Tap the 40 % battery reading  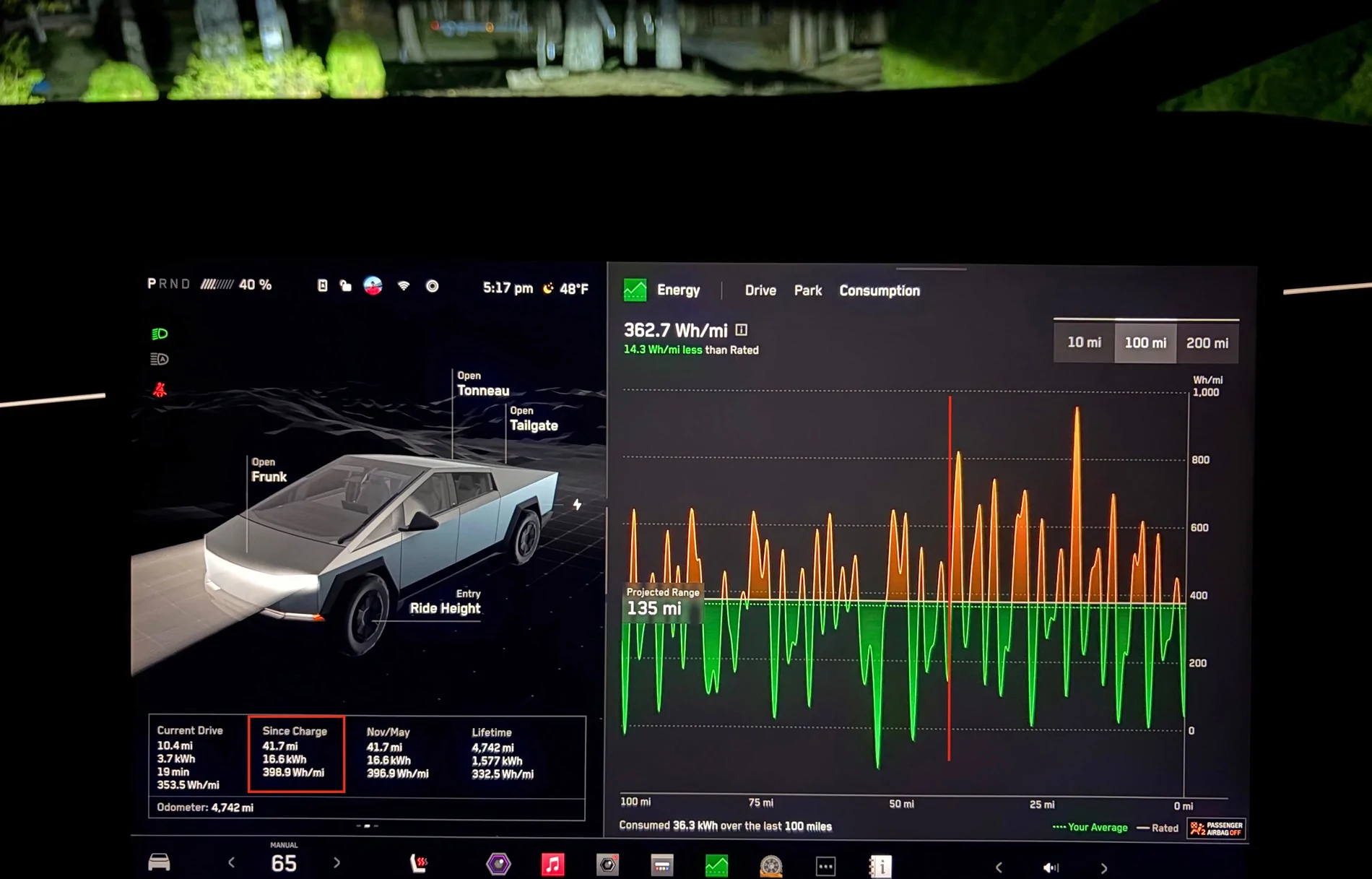point(256,285)
